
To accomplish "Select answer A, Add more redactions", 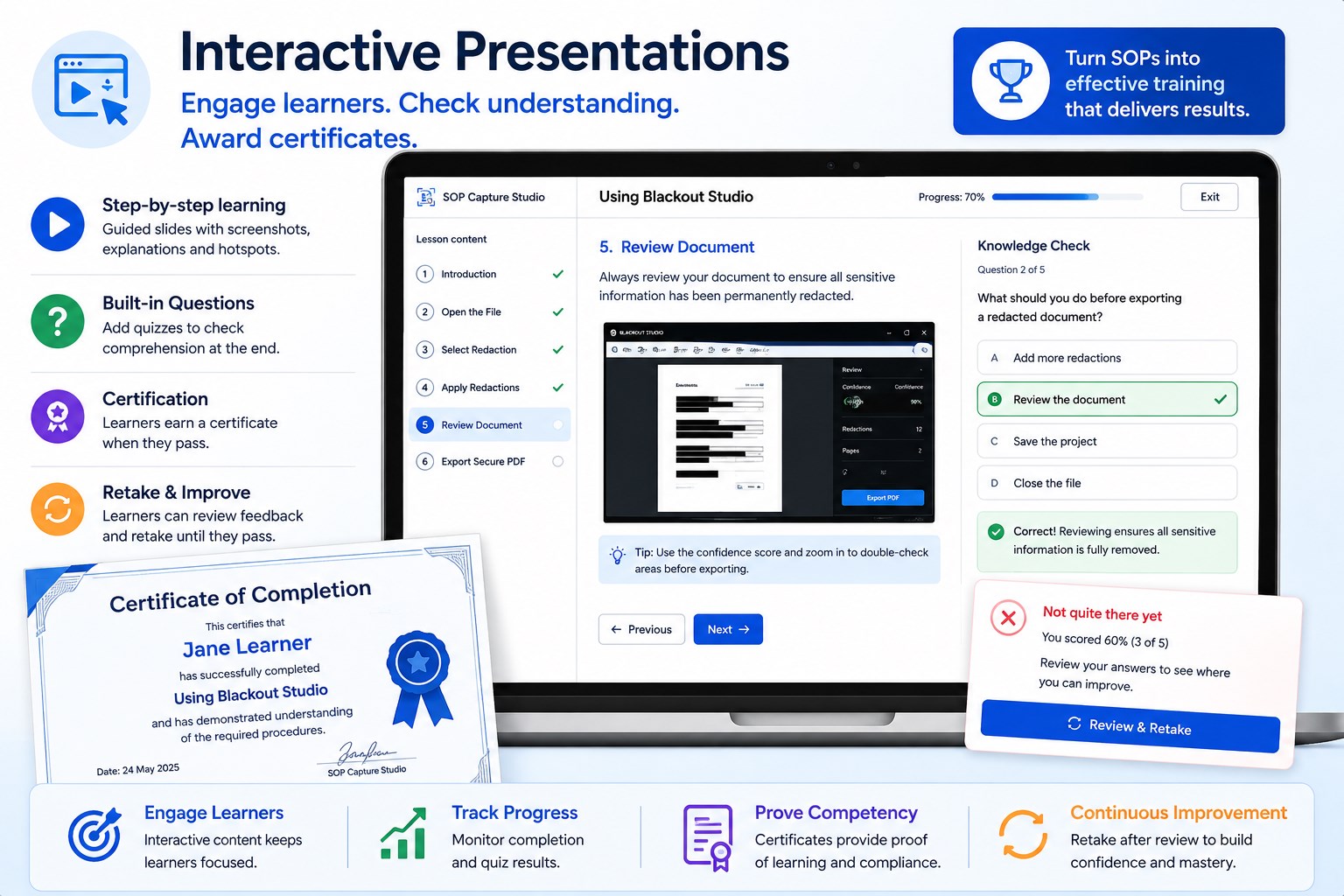I will (x=1107, y=358).
